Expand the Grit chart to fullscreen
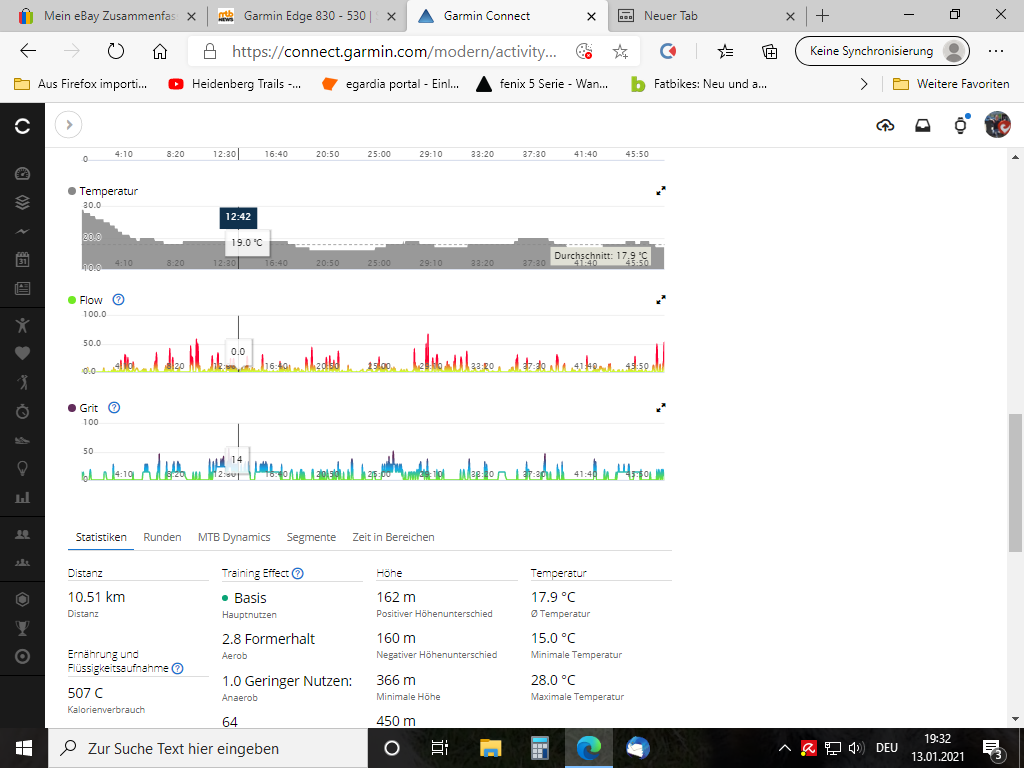Viewport: 1024px width, 768px height. (660, 408)
